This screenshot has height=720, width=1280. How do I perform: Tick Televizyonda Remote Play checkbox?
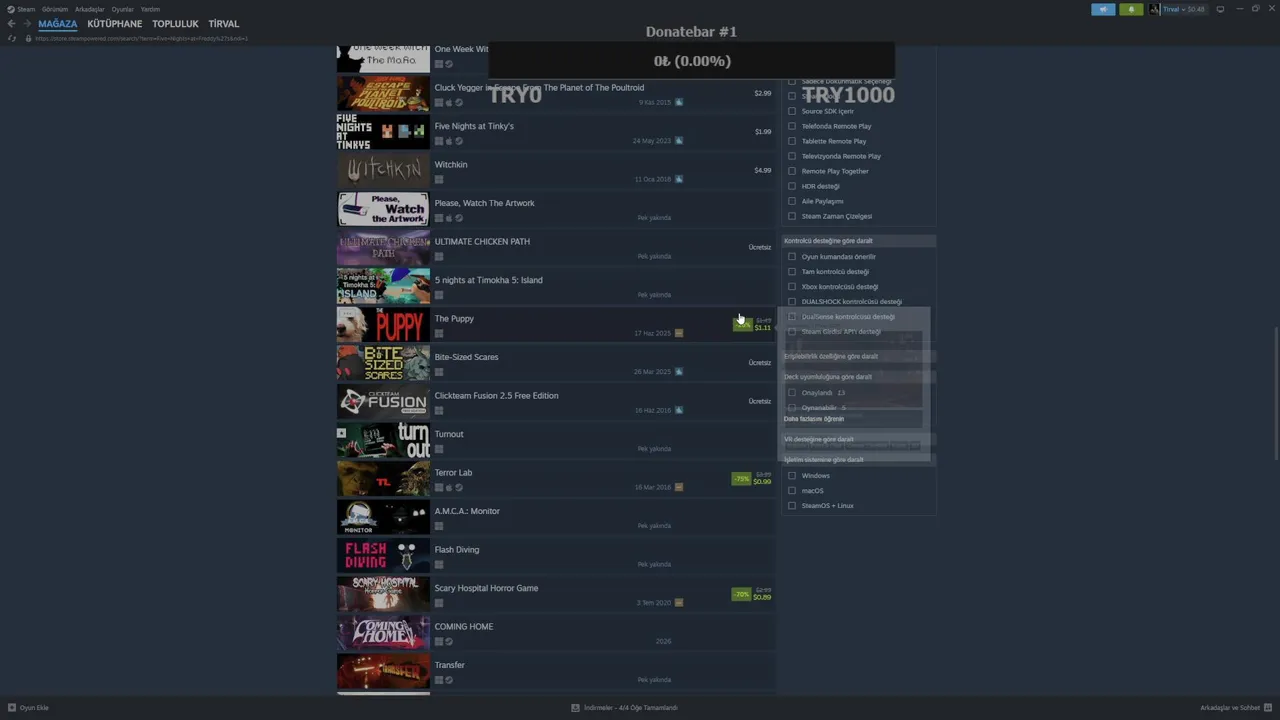click(792, 156)
